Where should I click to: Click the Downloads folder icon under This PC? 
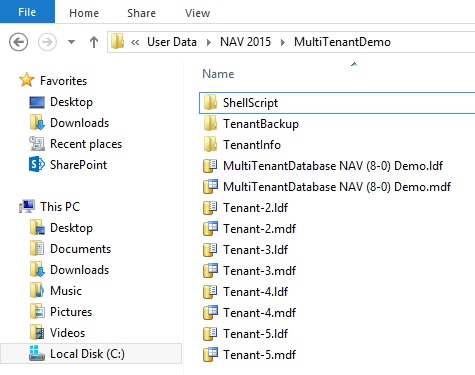(37, 270)
